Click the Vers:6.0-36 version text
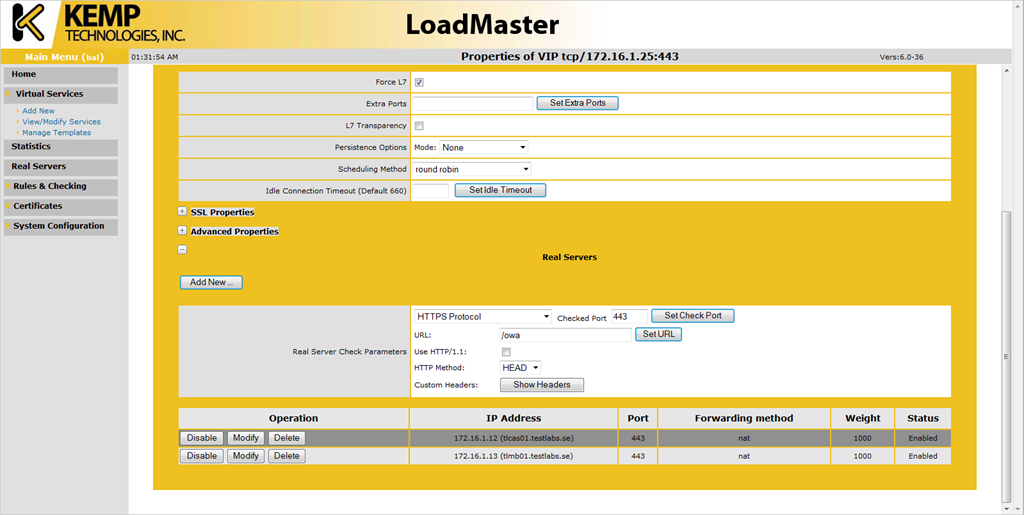The image size is (1024, 515). [901, 57]
